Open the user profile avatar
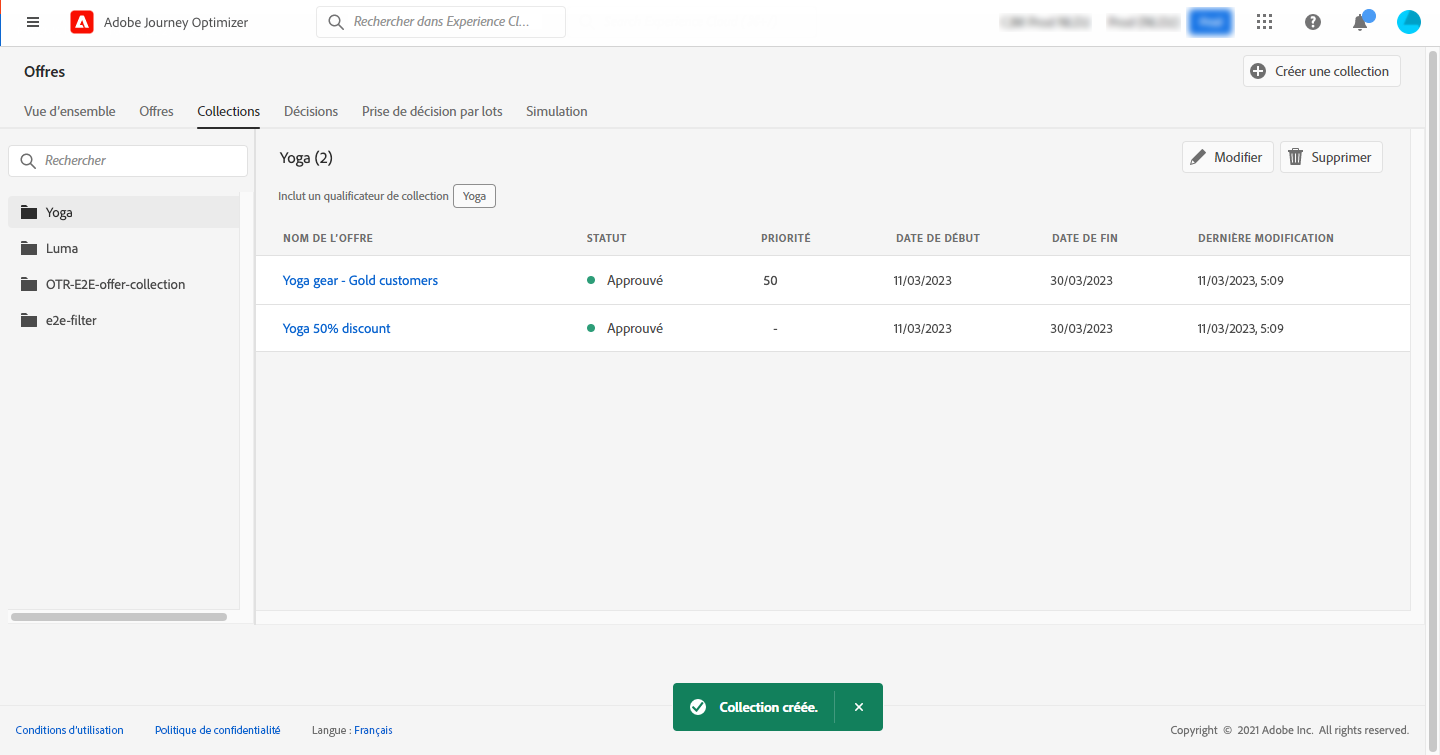 pyautogui.click(x=1408, y=22)
